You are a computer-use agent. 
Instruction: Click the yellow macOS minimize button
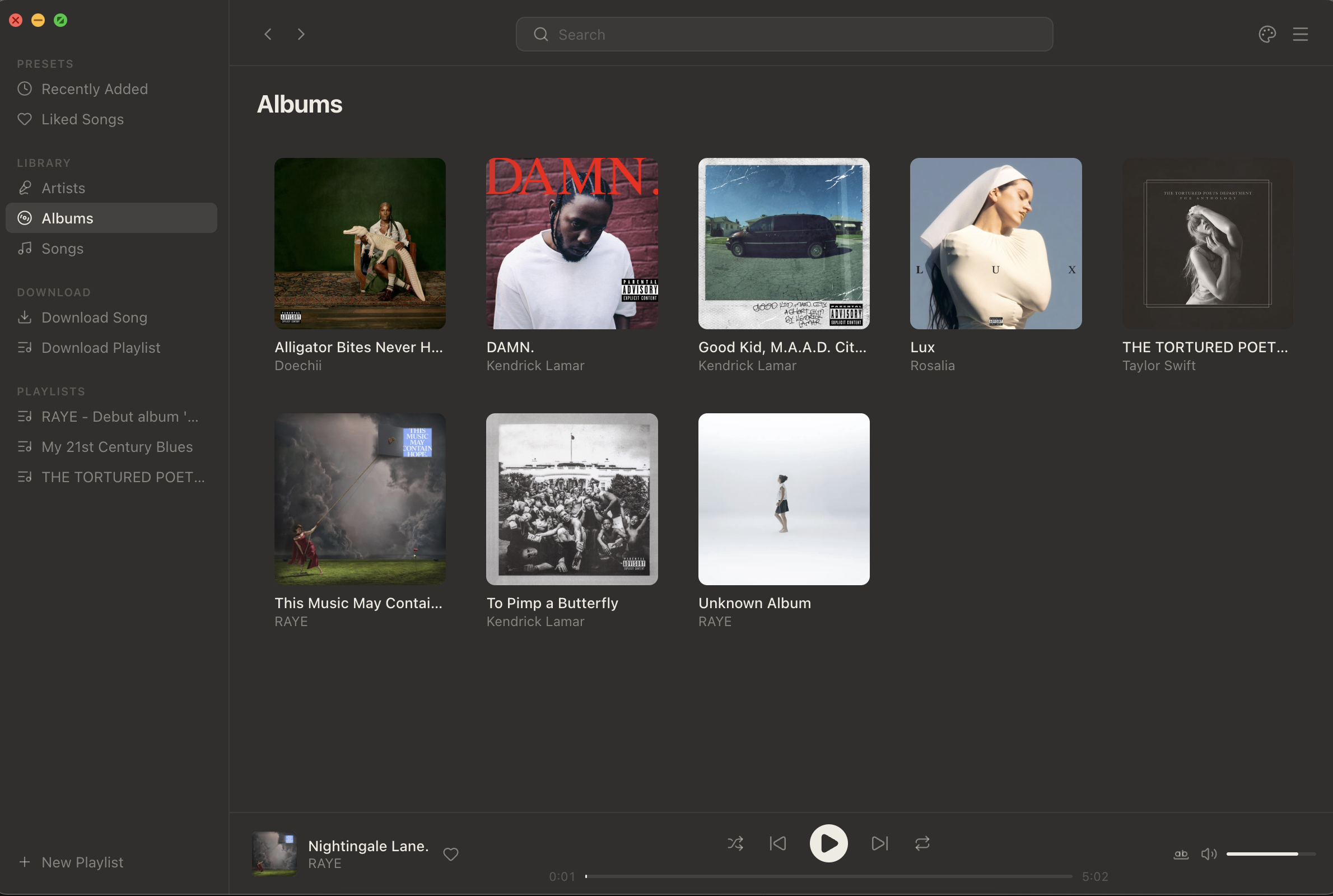tap(38, 20)
